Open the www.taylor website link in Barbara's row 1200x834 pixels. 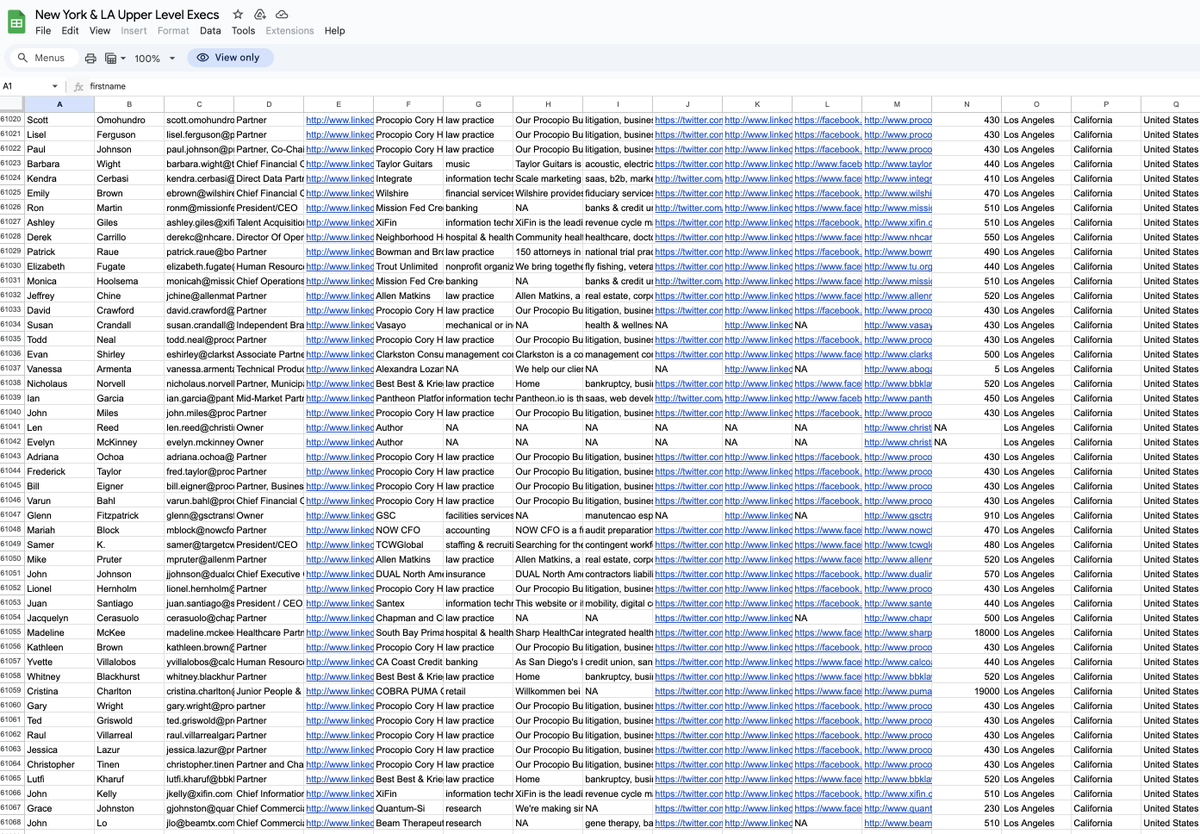898,164
